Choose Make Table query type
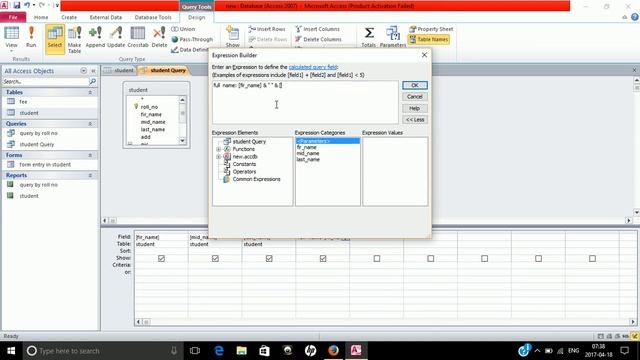Image resolution: width=640 pixels, height=360 pixels. [74, 40]
